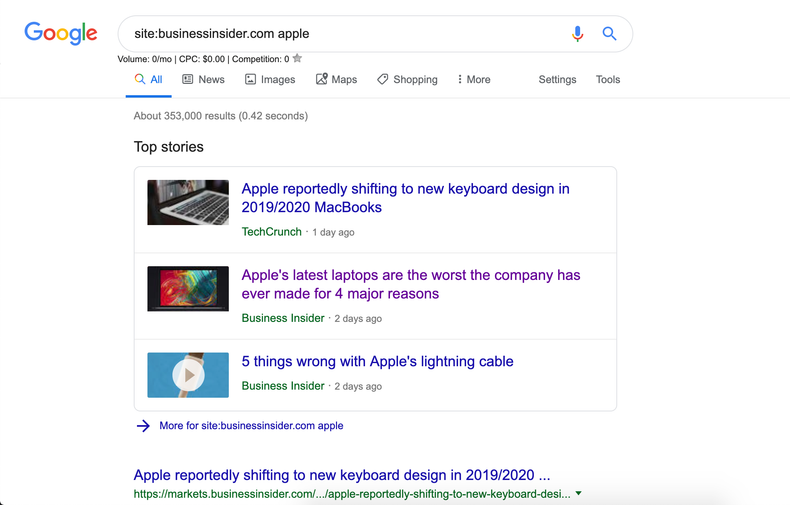The width and height of the screenshot is (790, 505).
Task: Expand the More search categories menu
Action: point(473,80)
